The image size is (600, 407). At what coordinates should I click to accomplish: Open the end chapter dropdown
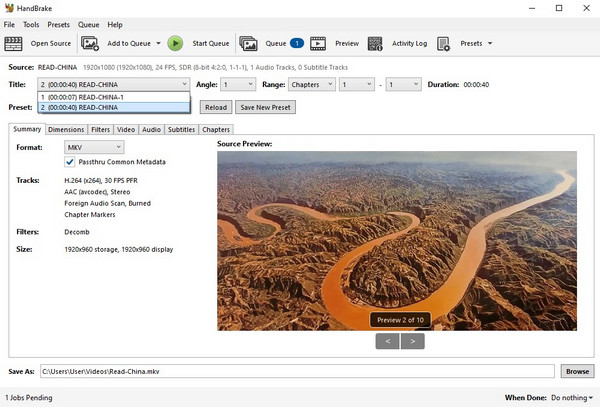404,85
